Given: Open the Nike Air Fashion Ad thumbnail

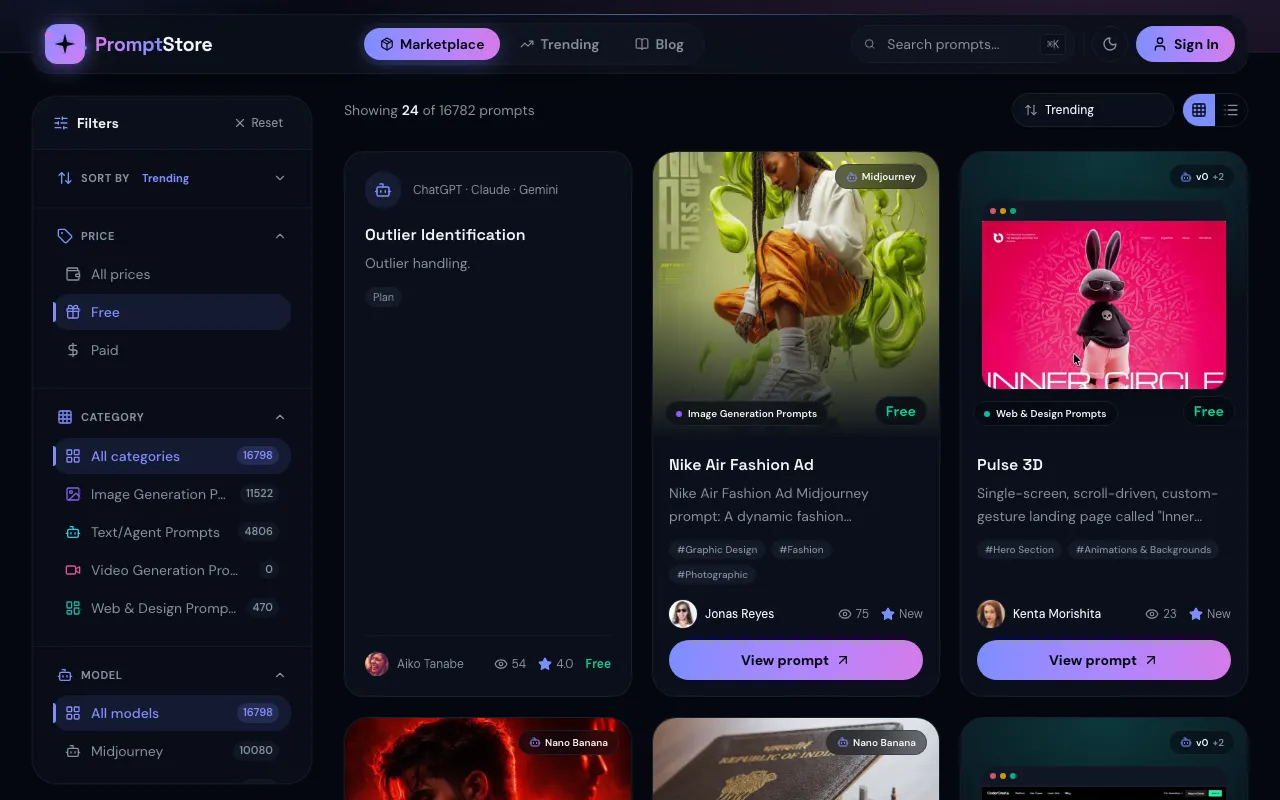Looking at the screenshot, I should click(x=796, y=294).
